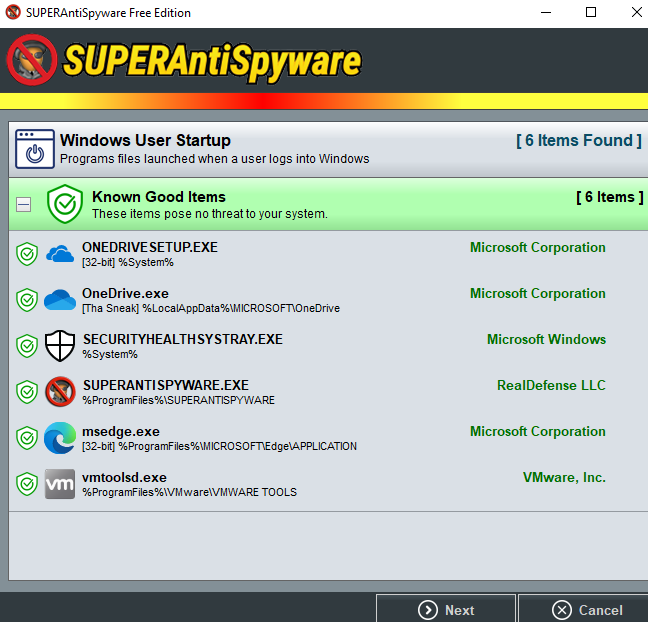
Task: Click the Microsoft Windows publisher label
Action: 546,339
